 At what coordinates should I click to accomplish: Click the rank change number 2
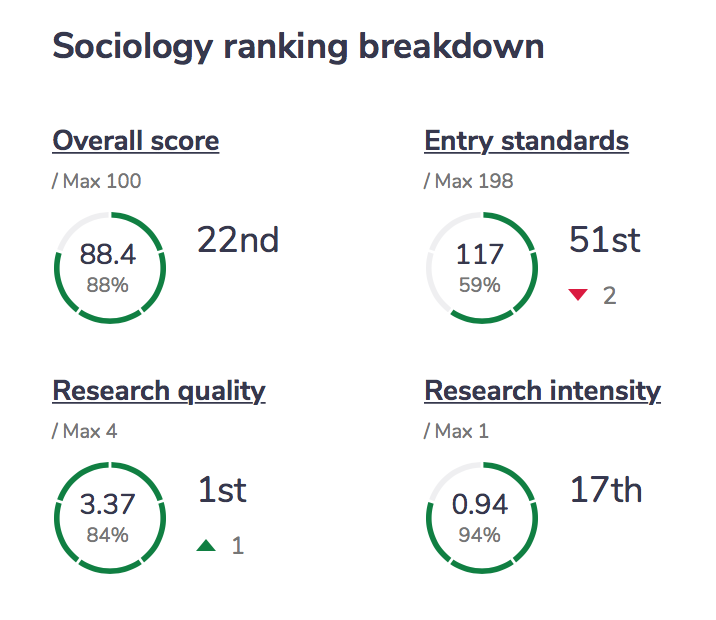[609, 296]
